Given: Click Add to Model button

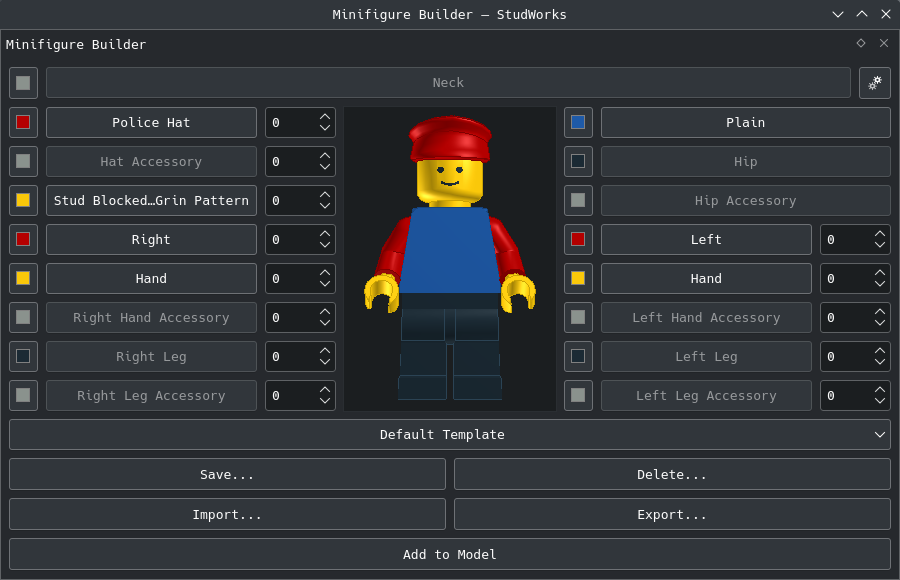Looking at the screenshot, I should [450, 554].
